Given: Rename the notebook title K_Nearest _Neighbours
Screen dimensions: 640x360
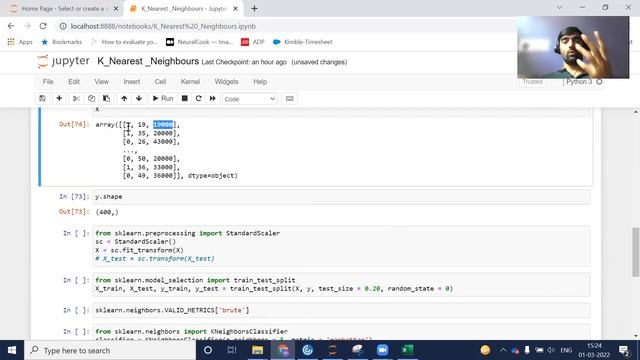Looking at the screenshot, I should tap(148, 61).
